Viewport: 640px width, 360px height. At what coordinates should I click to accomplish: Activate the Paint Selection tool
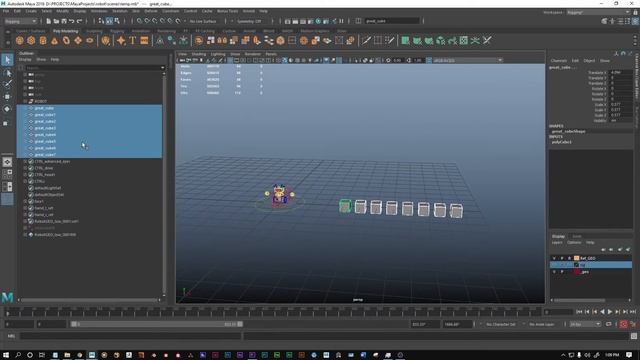click(7, 84)
